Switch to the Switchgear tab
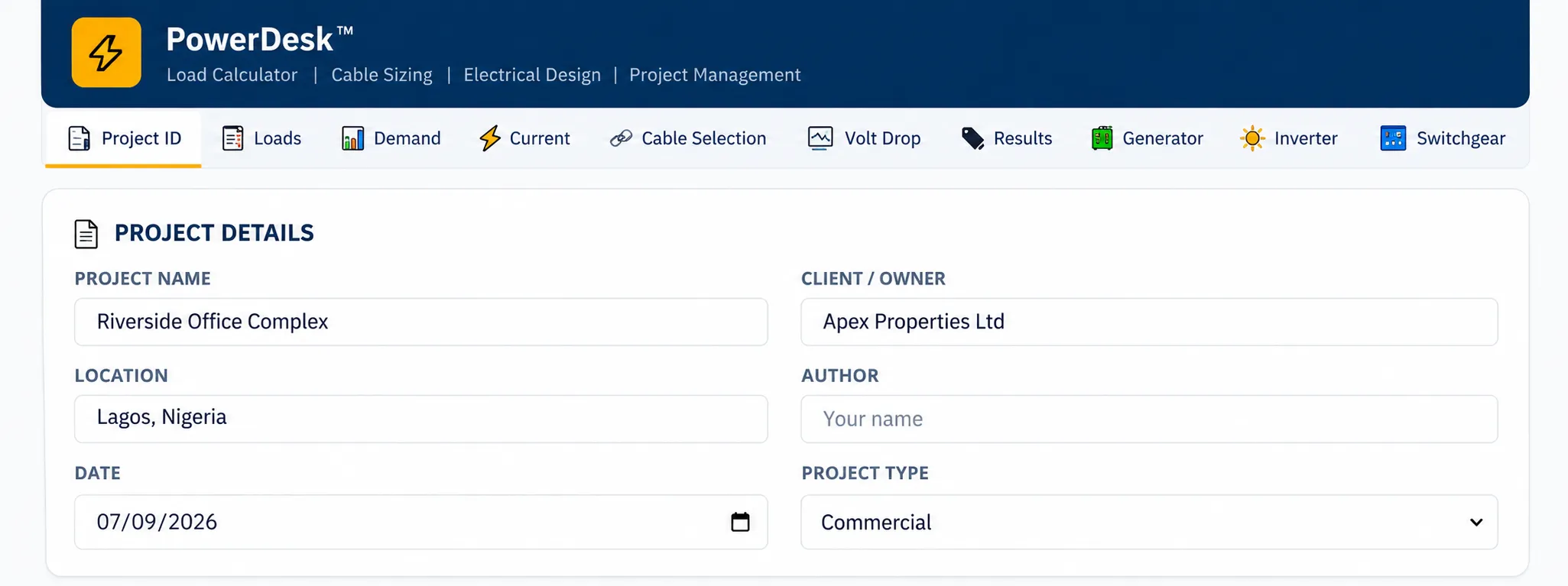The height and width of the screenshot is (586, 1568). pyautogui.click(x=1443, y=138)
